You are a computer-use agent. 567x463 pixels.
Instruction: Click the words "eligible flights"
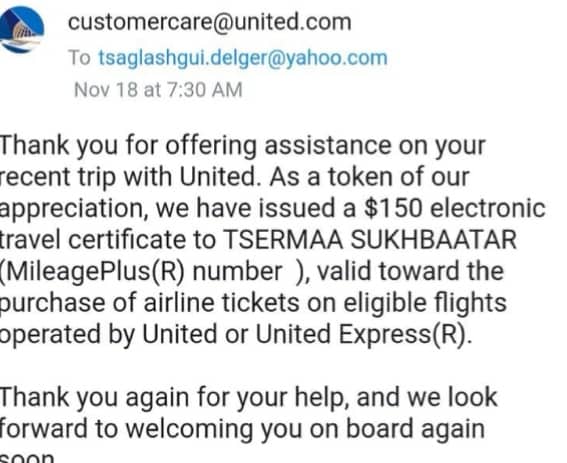click(425, 303)
